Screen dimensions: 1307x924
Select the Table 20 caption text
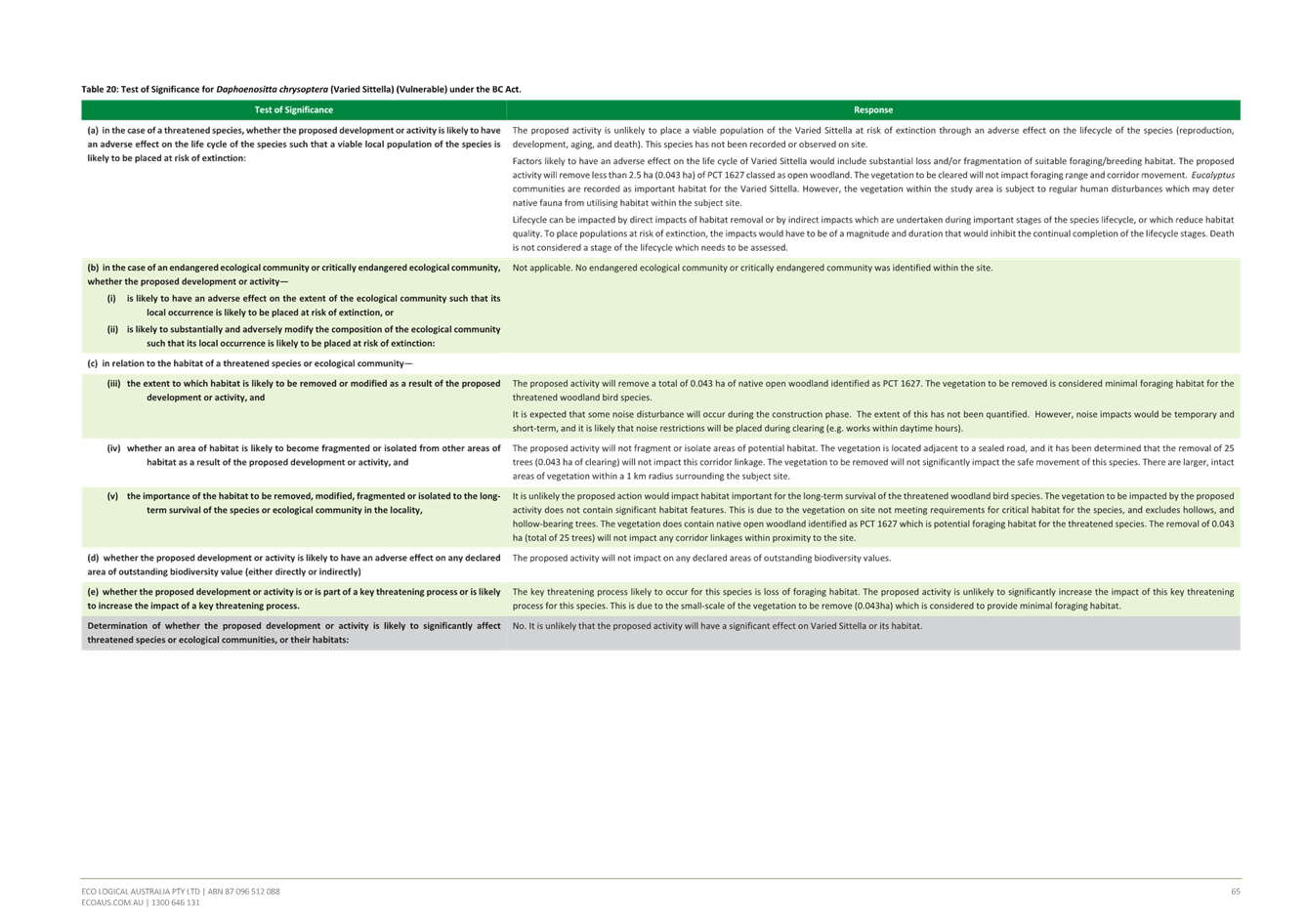[301, 89]
